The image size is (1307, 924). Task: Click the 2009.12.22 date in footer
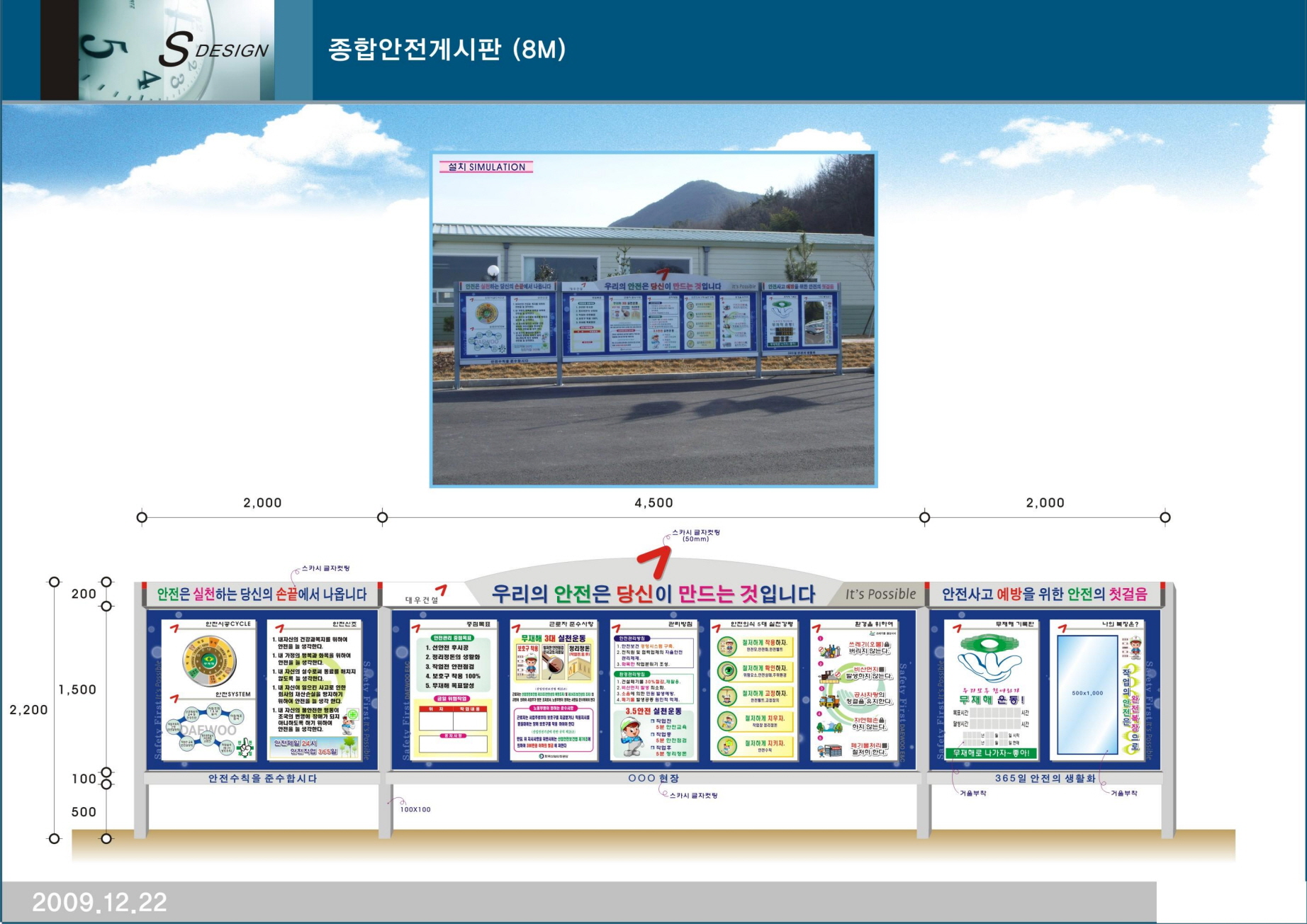click(99, 902)
